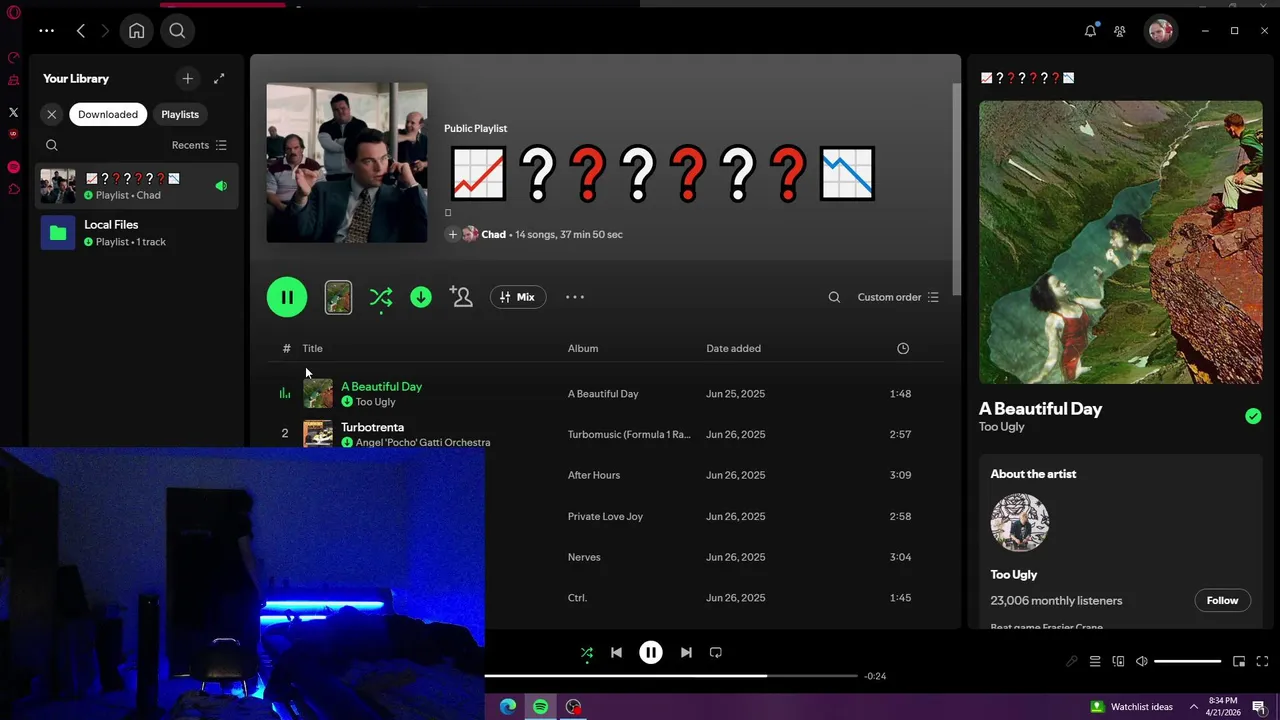Open the X (Twitter) icon in Opera sidebar
This screenshot has width=1280, height=720.
pyautogui.click(x=14, y=113)
